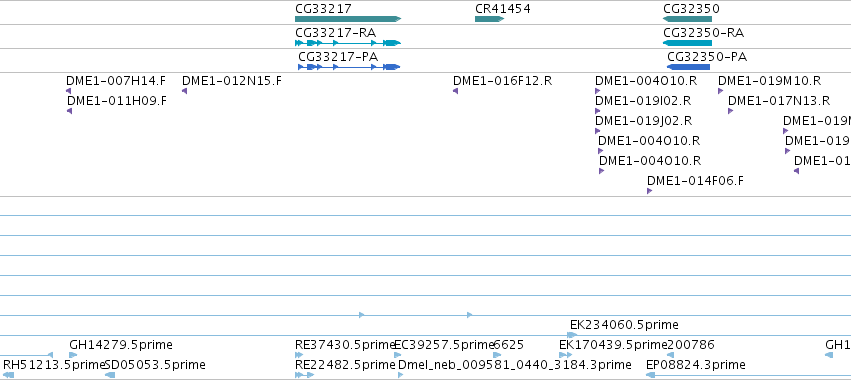Click the EK170439.5prime EST arrow glyph
Screen dimensions: 851x380
(x=566, y=355)
